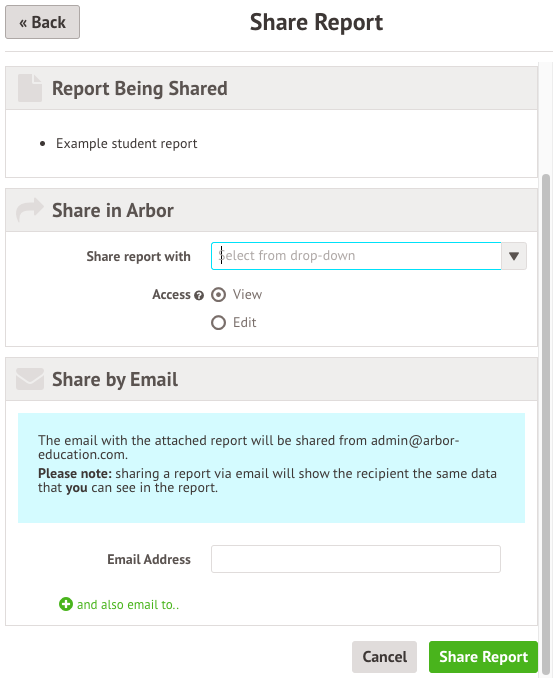Click the and also email to.. link
The image size is (559, 679).
[128, 605]
